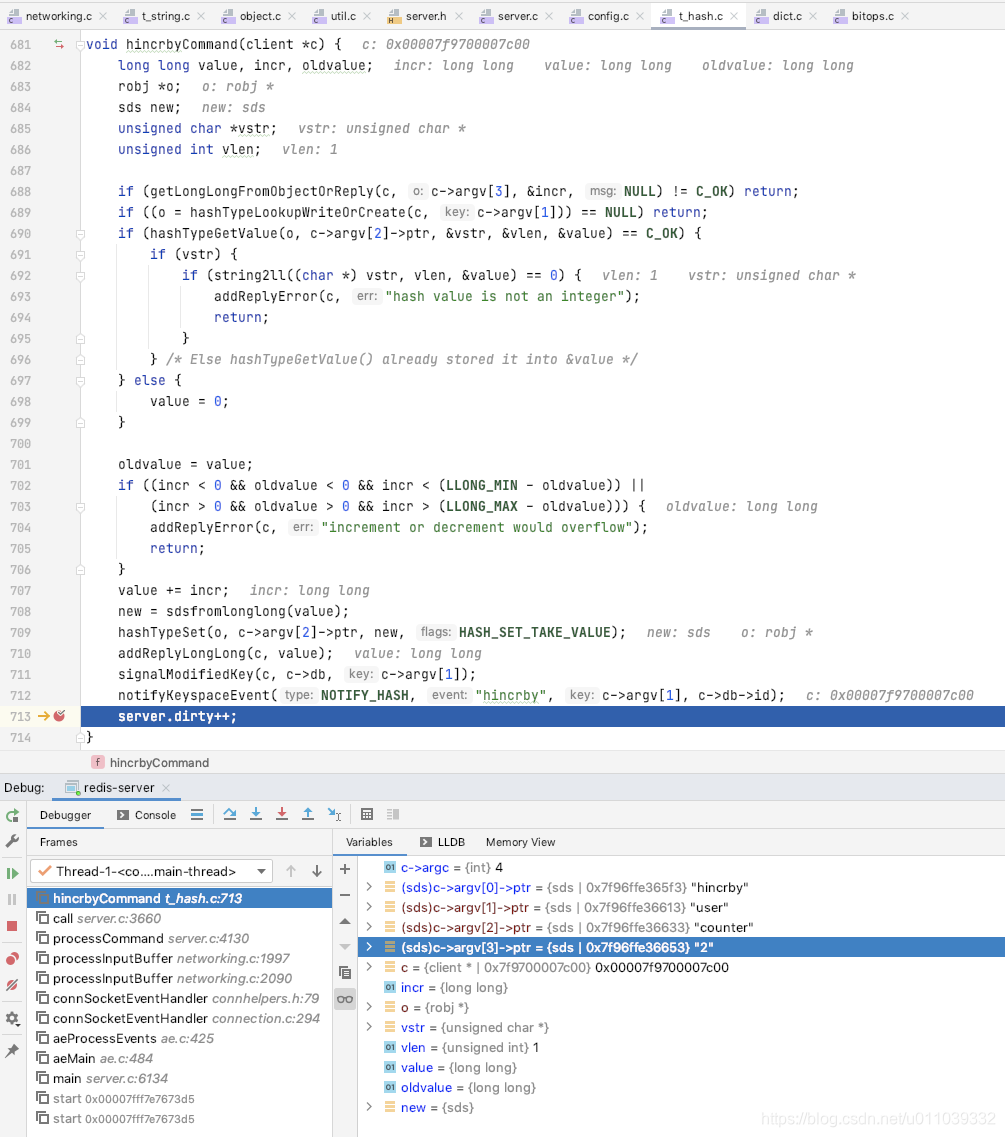Duplicate the selected watch

345,972
